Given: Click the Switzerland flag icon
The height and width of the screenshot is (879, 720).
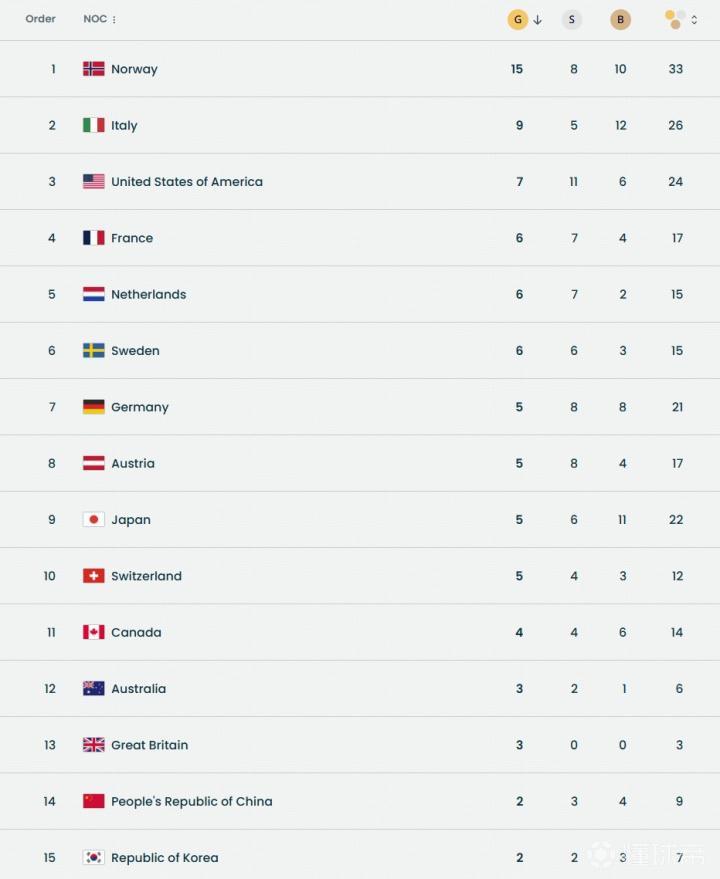Looking at the screenshot, I should click(x=94, y=576).
